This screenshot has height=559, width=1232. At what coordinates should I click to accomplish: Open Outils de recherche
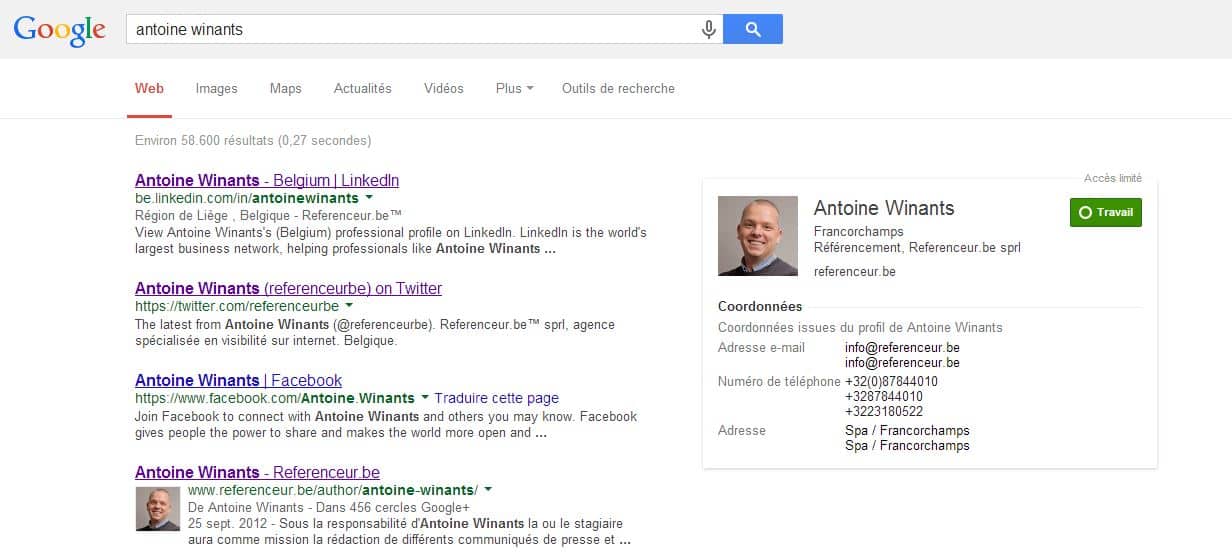[x=618, y=88]
